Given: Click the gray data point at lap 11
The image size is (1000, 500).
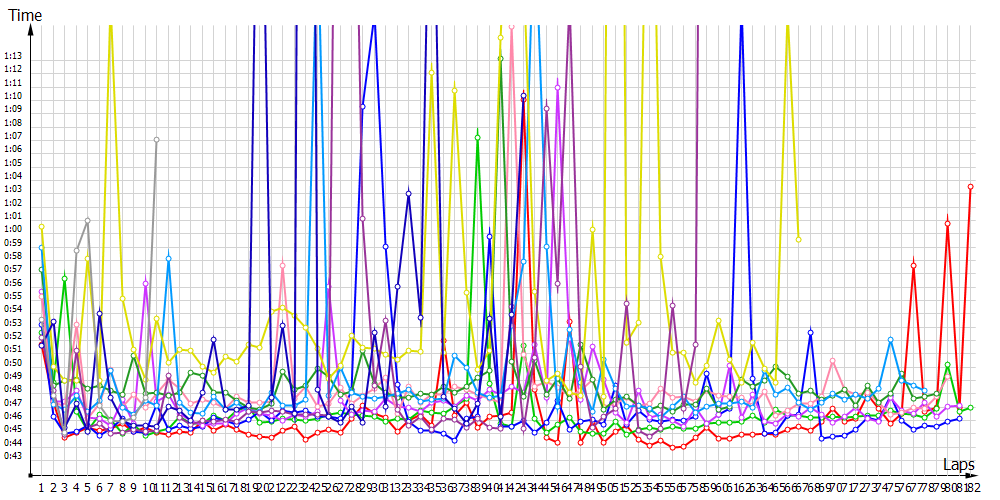Looking at the screenshot, I should (157, 140).
